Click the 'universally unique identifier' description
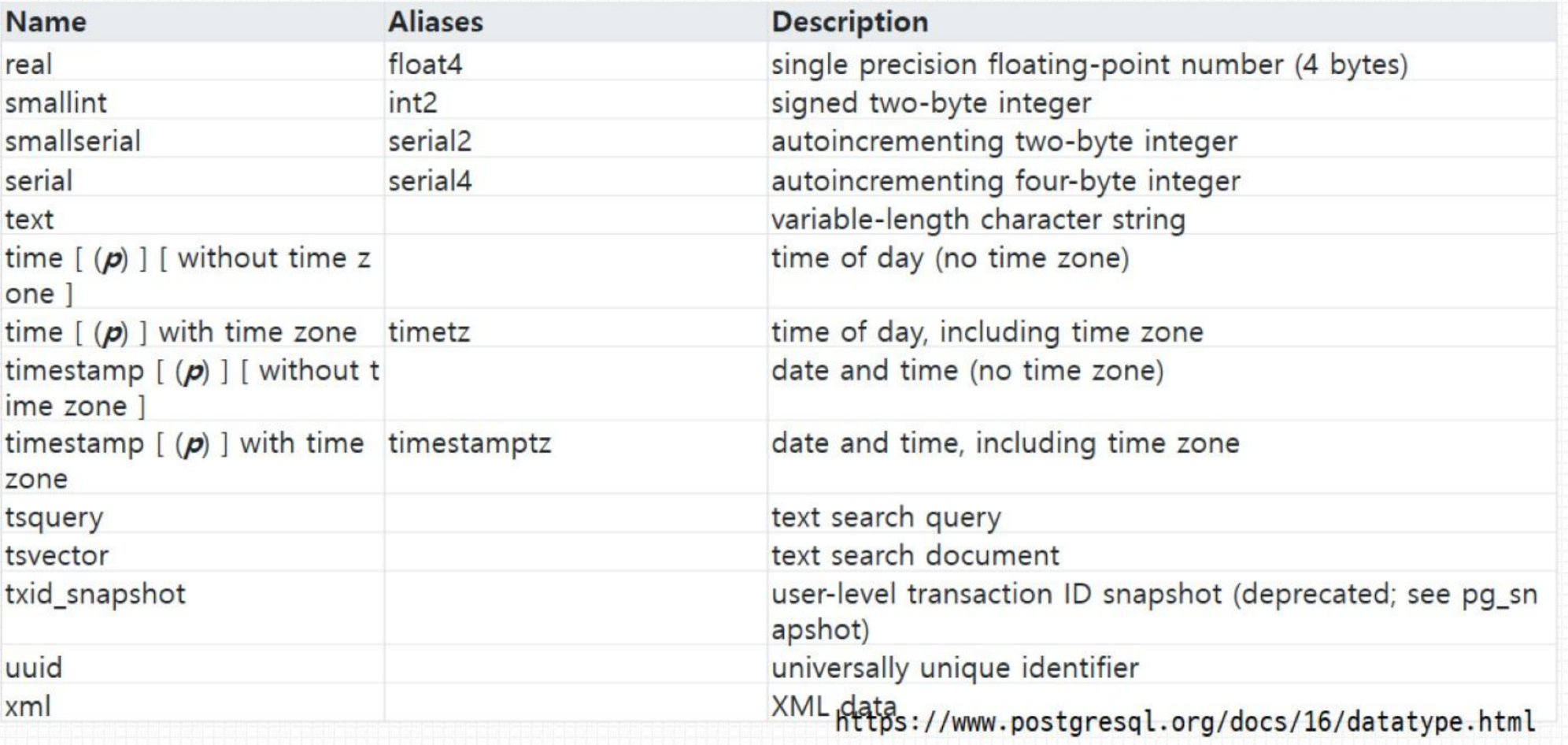The image size is (1568, 745). click(954, 668)
